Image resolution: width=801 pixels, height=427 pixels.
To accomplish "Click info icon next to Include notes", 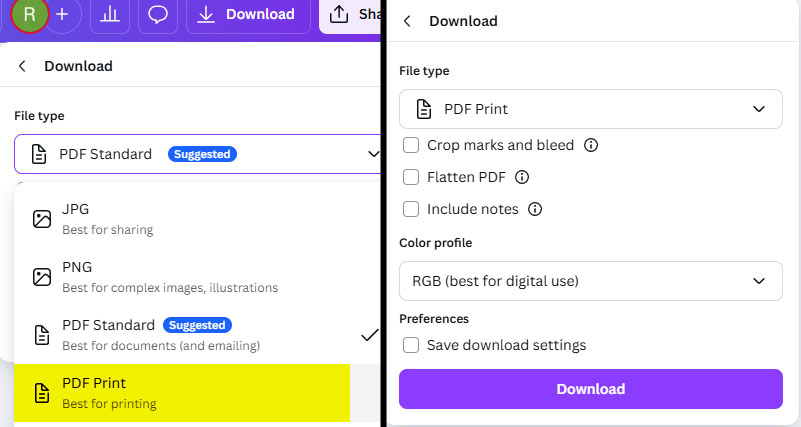I will pyautogui.click(x=535, y=209).
